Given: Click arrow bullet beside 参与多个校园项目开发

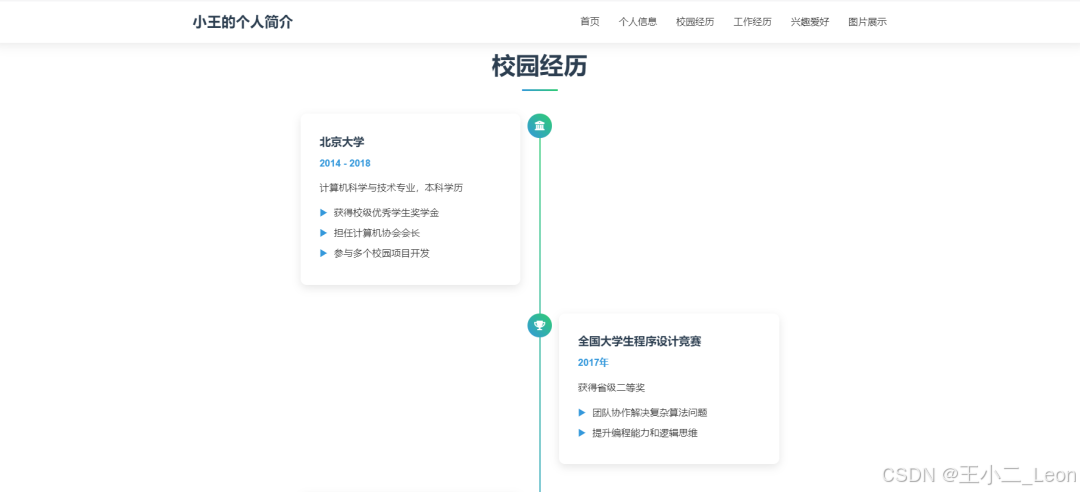Looking at the screenshot, I should point(323,253).
